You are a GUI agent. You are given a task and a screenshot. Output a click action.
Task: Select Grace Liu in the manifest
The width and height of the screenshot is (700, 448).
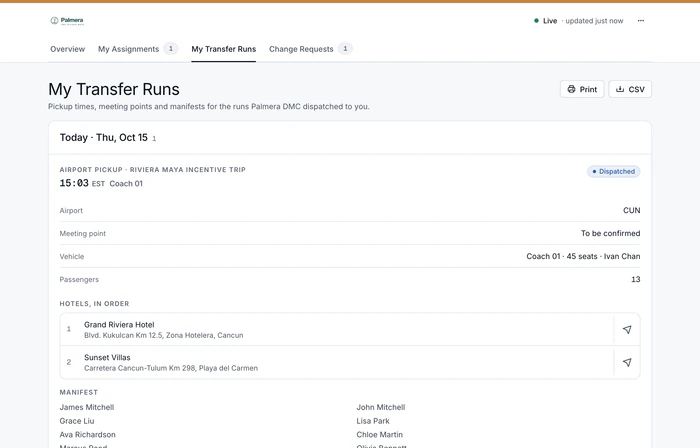(x=77, y=421)
